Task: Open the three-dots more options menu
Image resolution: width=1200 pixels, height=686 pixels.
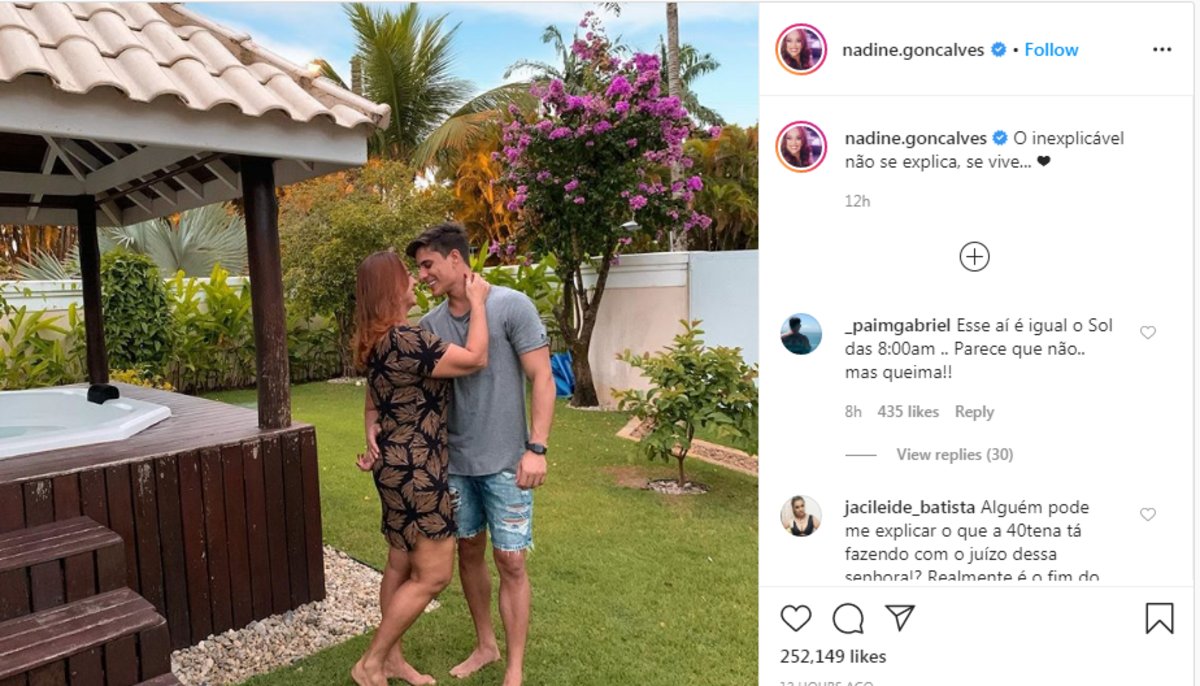Action: 1161,50
